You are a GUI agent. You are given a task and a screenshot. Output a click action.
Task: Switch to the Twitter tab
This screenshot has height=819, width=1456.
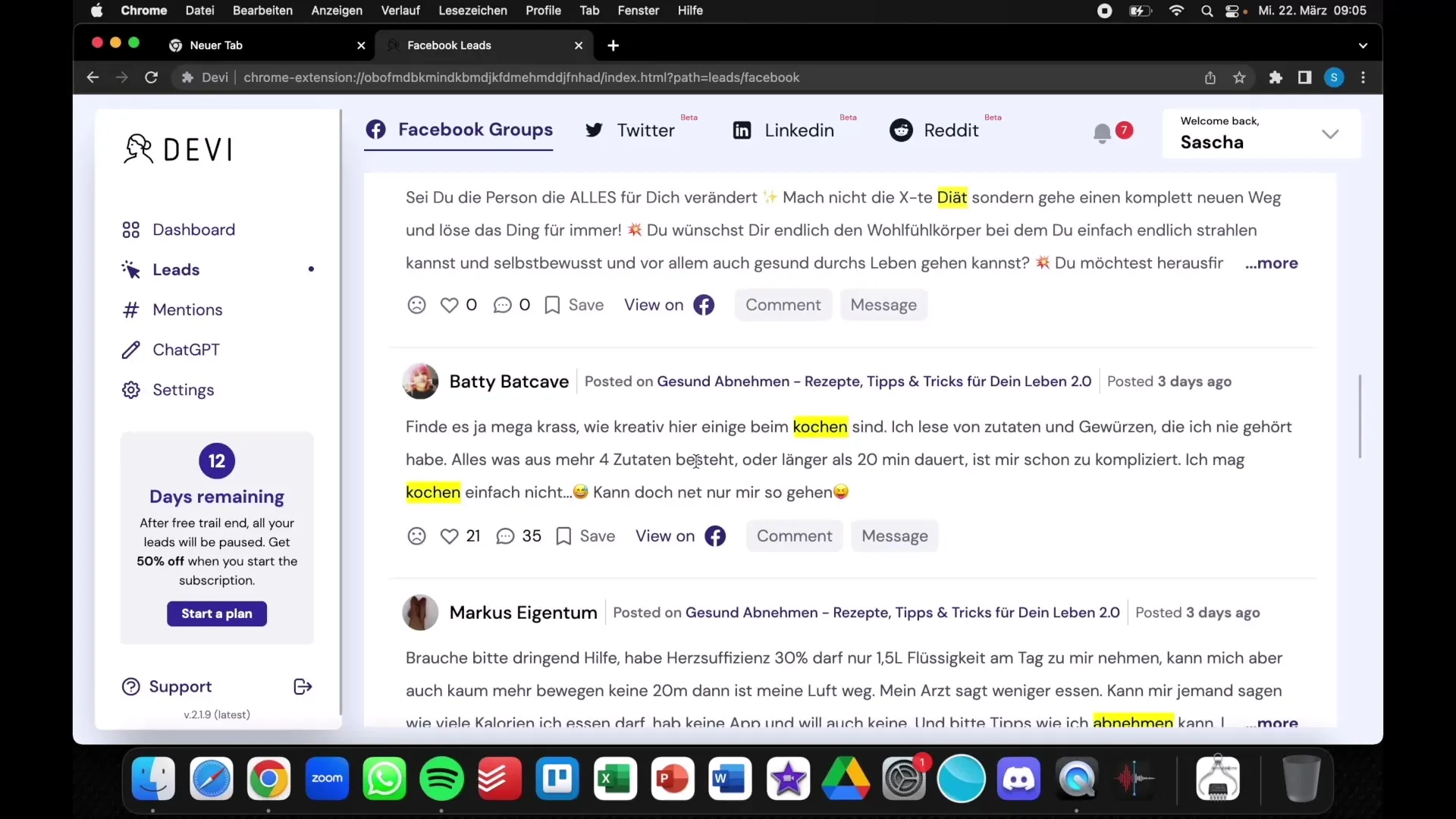tap(630, 130)
